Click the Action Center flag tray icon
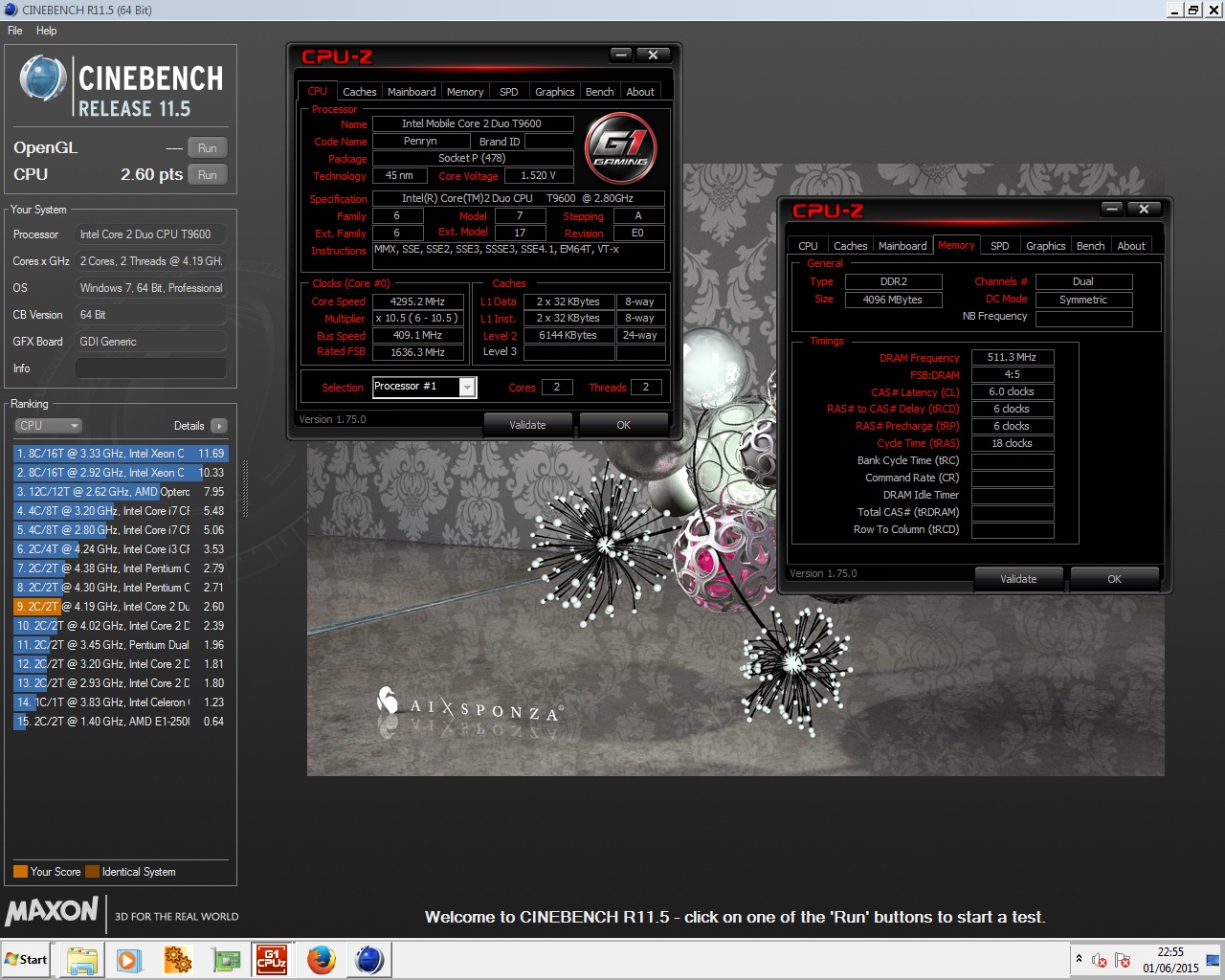This screenshot has height=980, width=1225. click(1123, 960)
